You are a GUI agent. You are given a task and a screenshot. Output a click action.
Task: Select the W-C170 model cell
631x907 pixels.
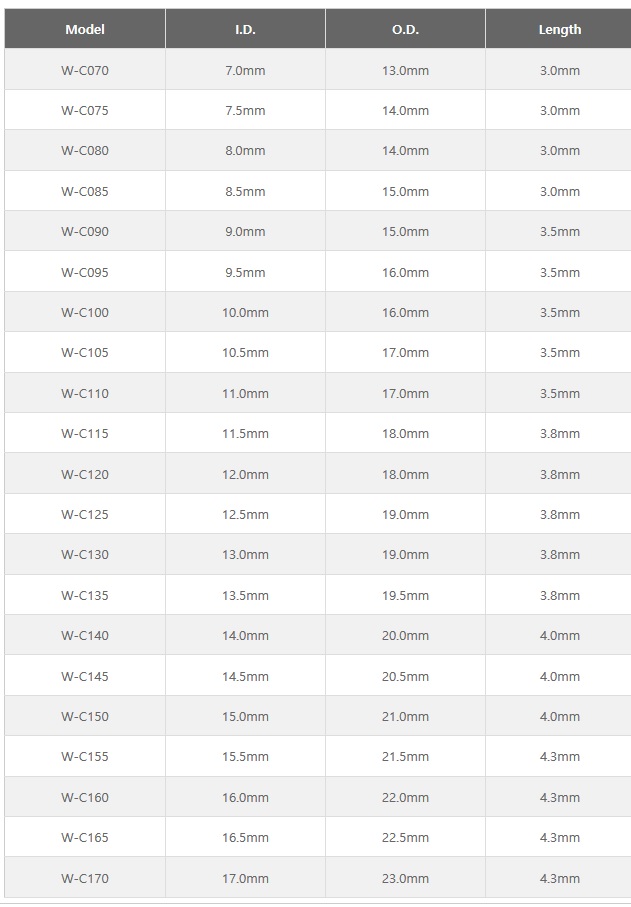(x=85, y=878)
